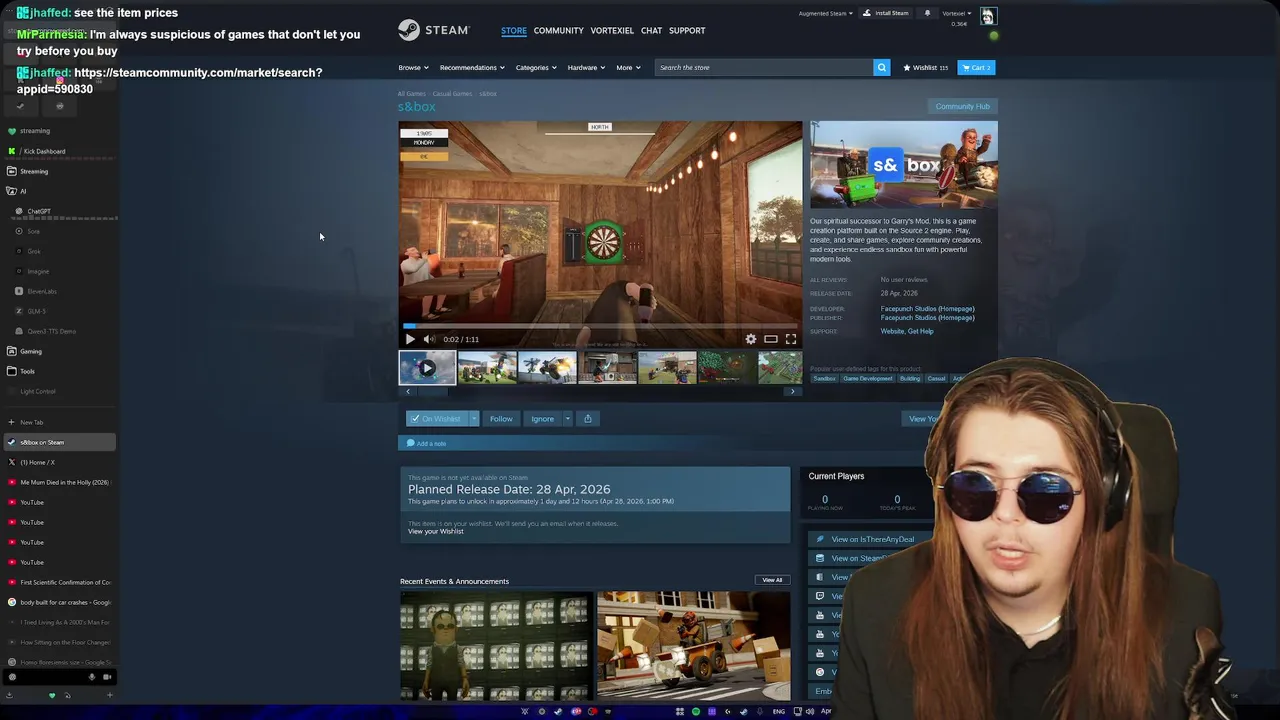Switch to the (1) Home / X tab
This screenshot has height=720, width=1280.
pos(59,462)
